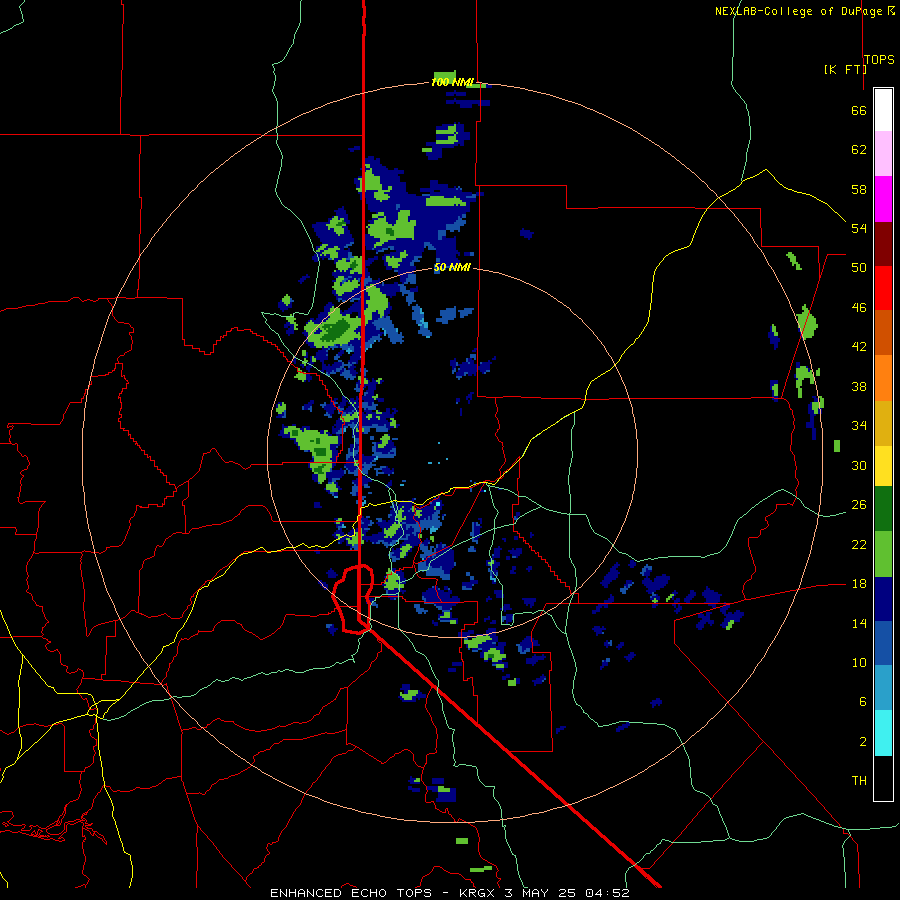
Task: Click the legend value '14'
Action: point(859,623)
